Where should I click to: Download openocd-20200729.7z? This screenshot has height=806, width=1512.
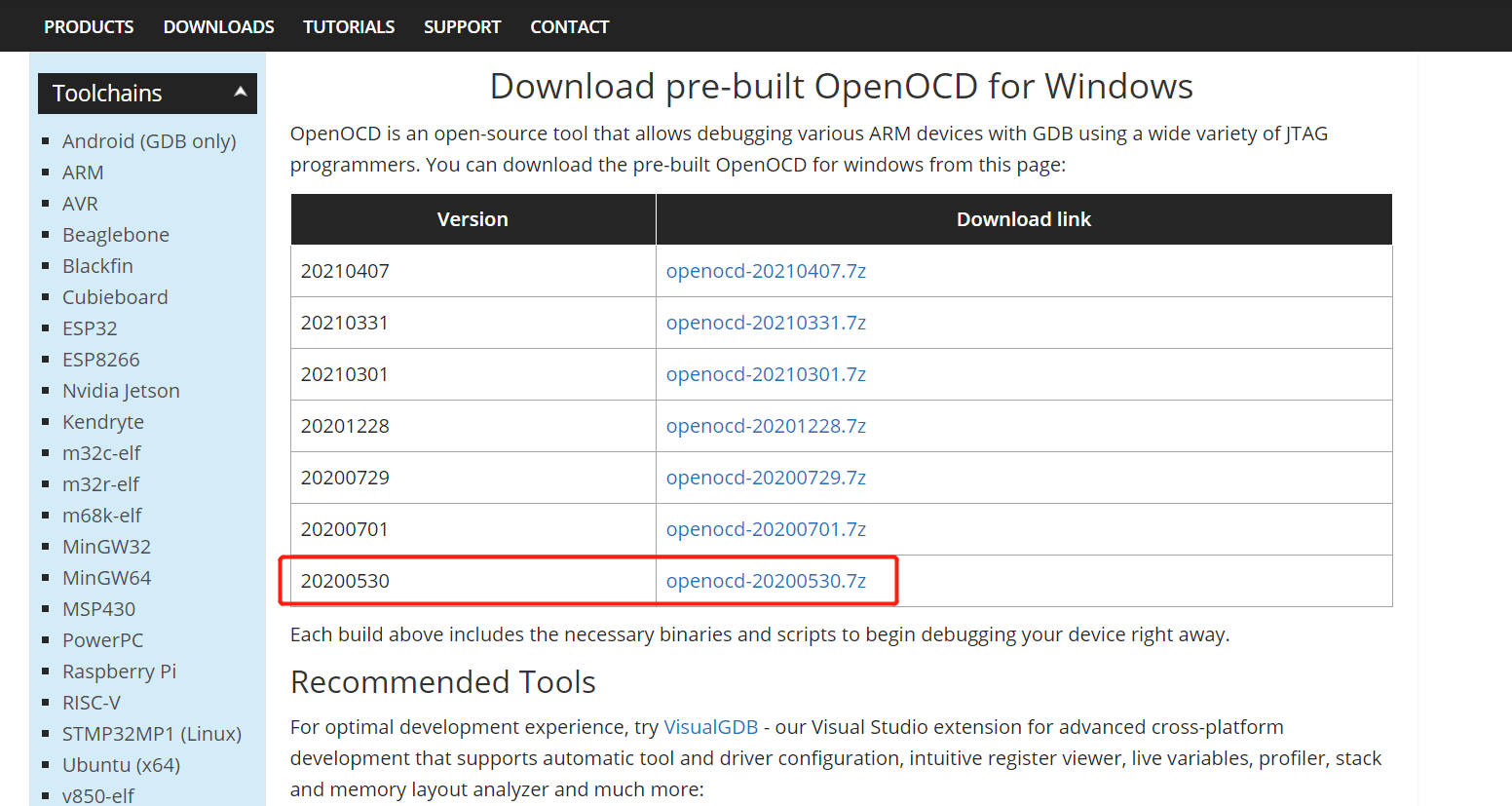tap(766, 477)
